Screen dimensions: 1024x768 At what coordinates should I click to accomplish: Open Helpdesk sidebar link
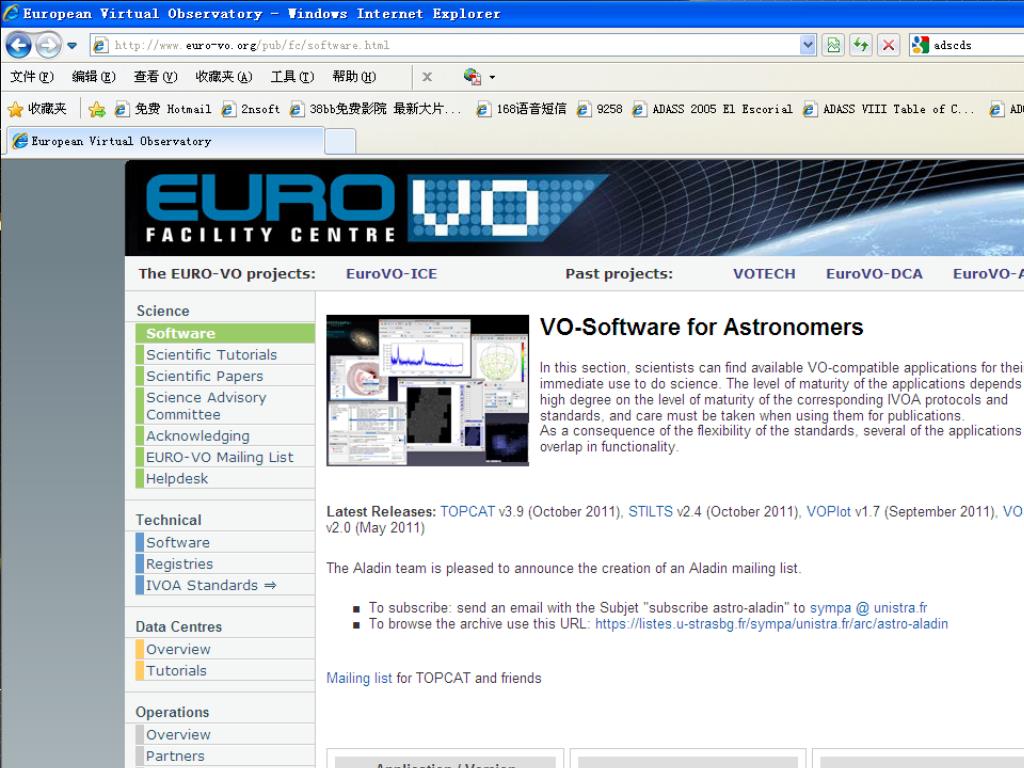coord(177,479)
